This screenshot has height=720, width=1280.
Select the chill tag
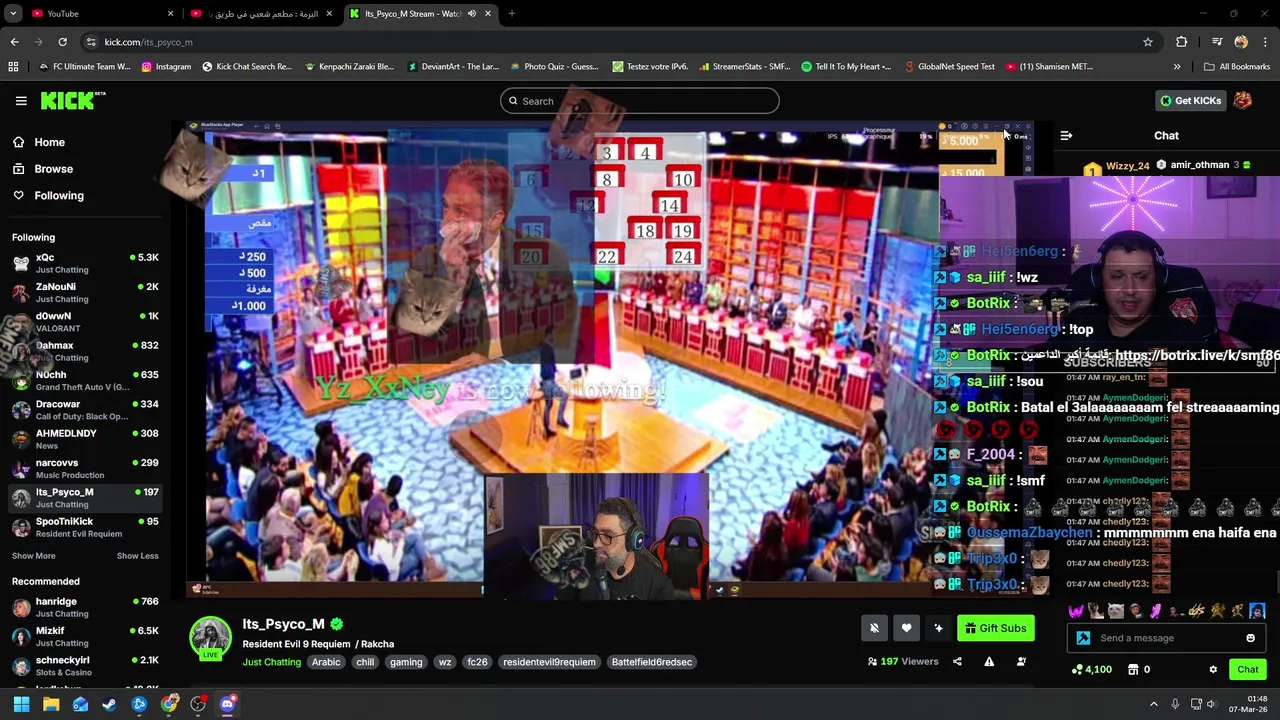point(365,662)
